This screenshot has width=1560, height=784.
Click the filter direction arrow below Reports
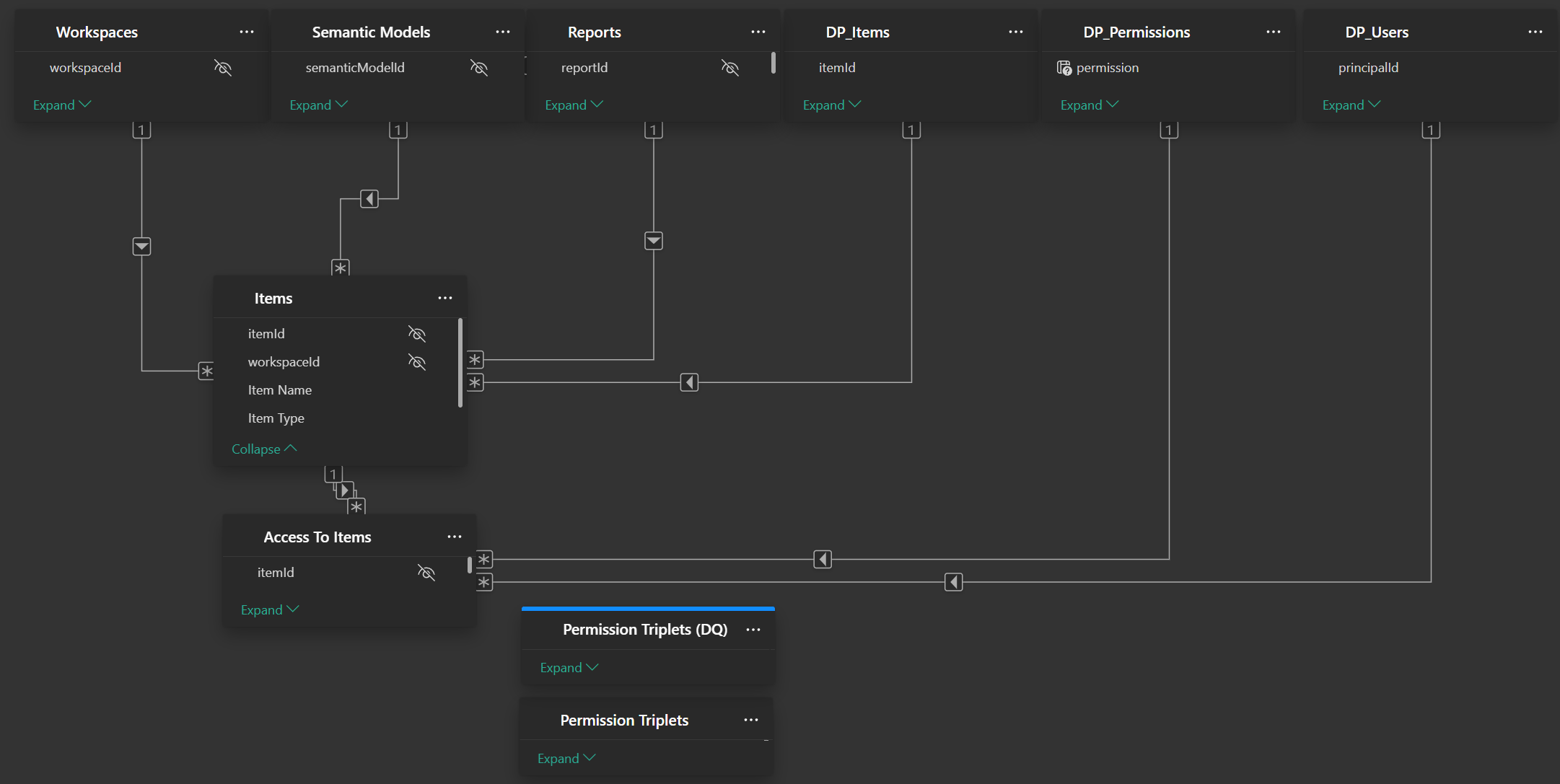pos(653,240)
